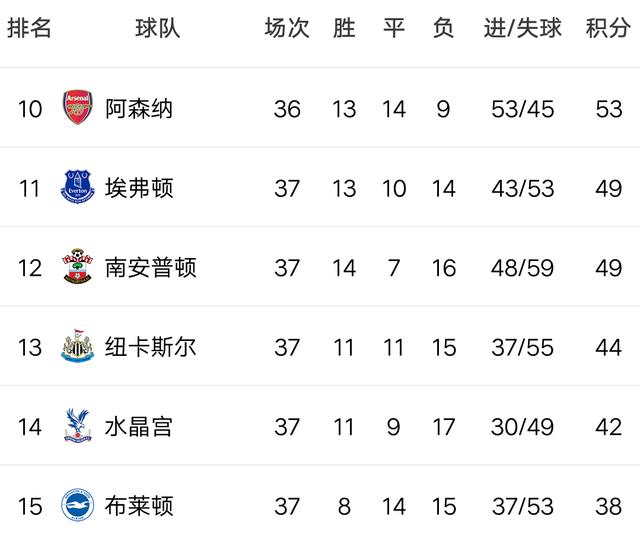Open team 阿森纳
The image size is (640, 538).
click(139, 109)
